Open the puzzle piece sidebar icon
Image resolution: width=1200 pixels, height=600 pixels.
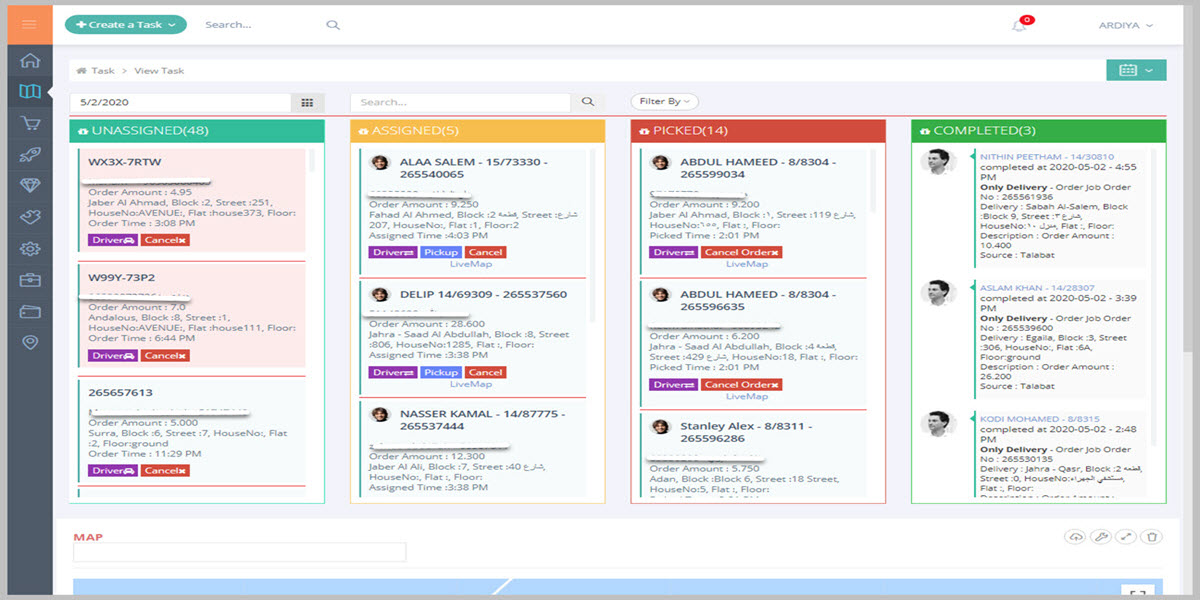(x=30, y=217)
